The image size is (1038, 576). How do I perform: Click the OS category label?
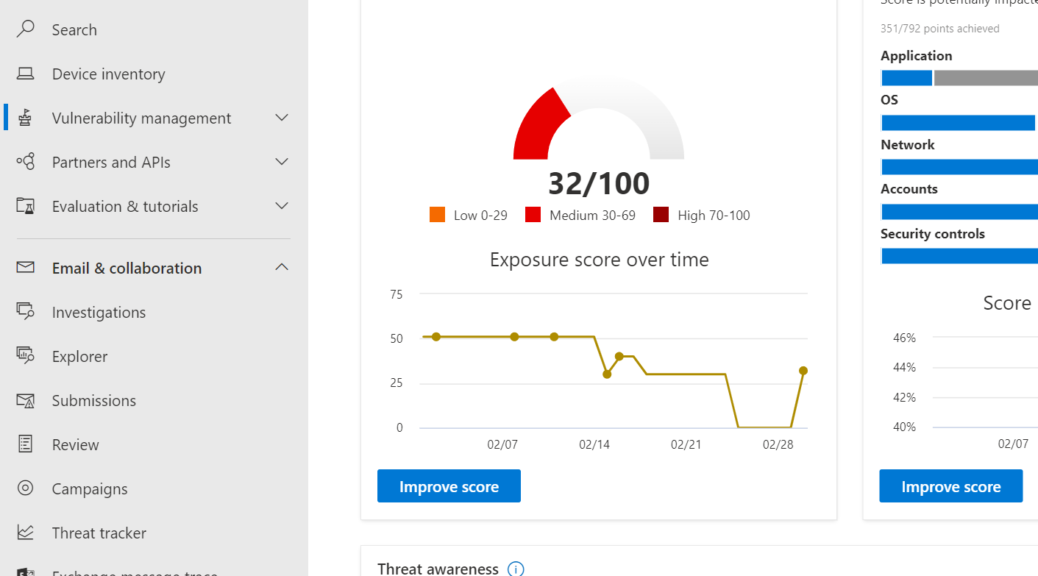pyautogui.click(x=889, y=100)
